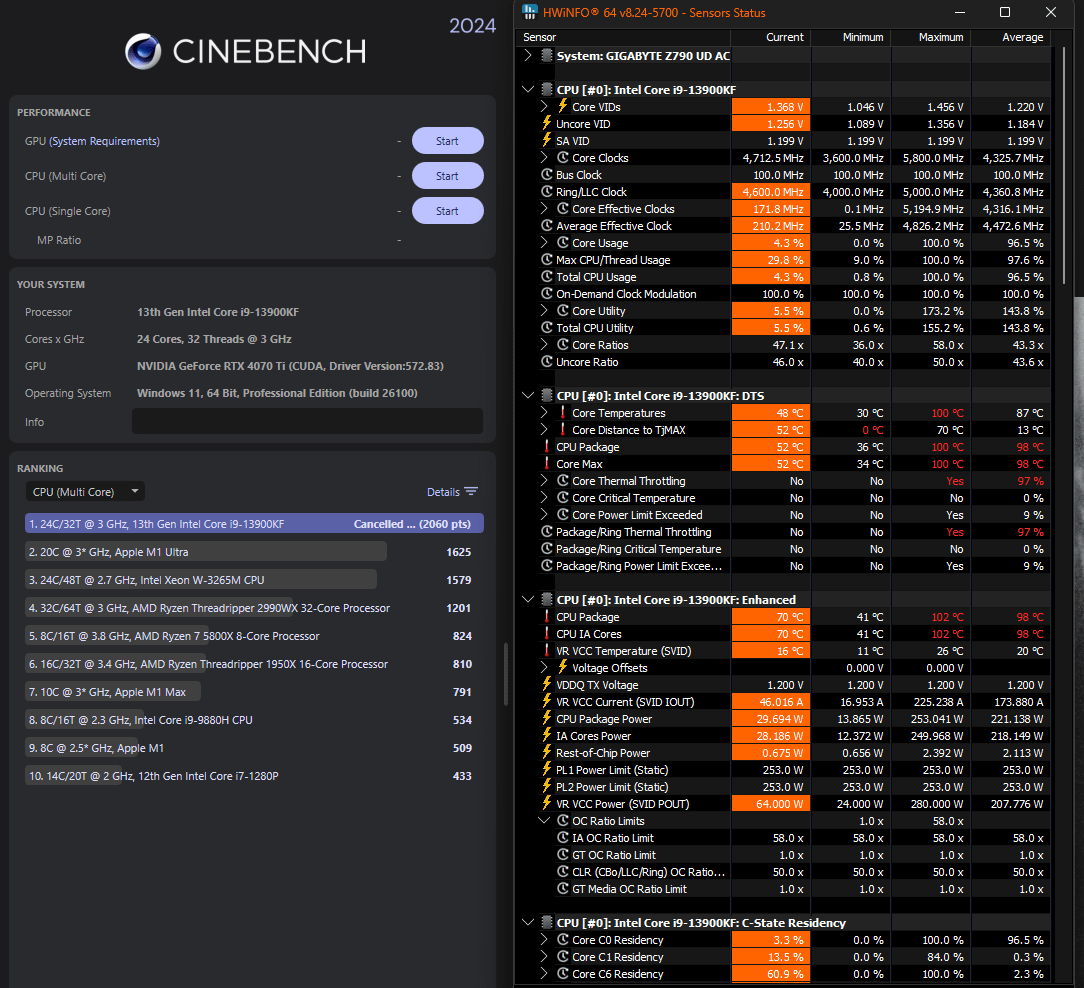Click the HWiNFO app icon in title bar
This screenshot has width=1084, height=988.
click(530, 12)
